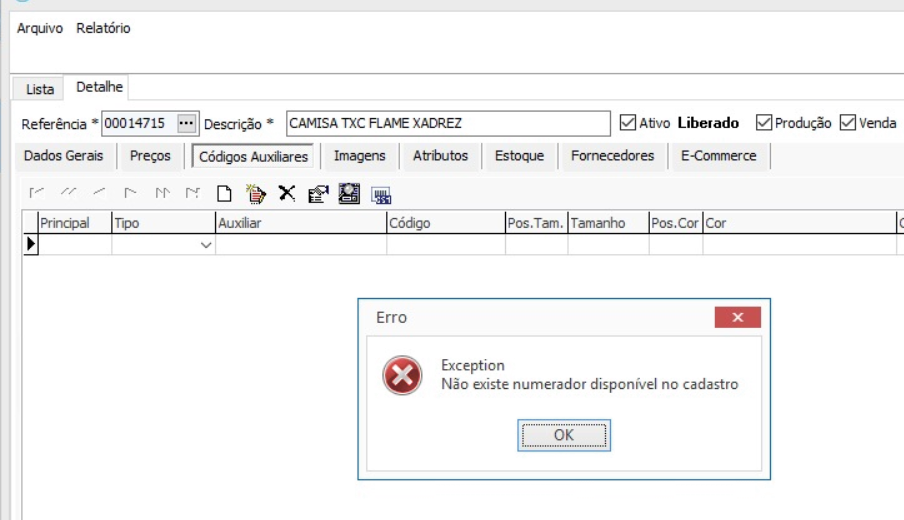Image resolution: width=904 pixels, height=520 pixels.
Task: Close the Erro dialog with red X
Action: 737,317
